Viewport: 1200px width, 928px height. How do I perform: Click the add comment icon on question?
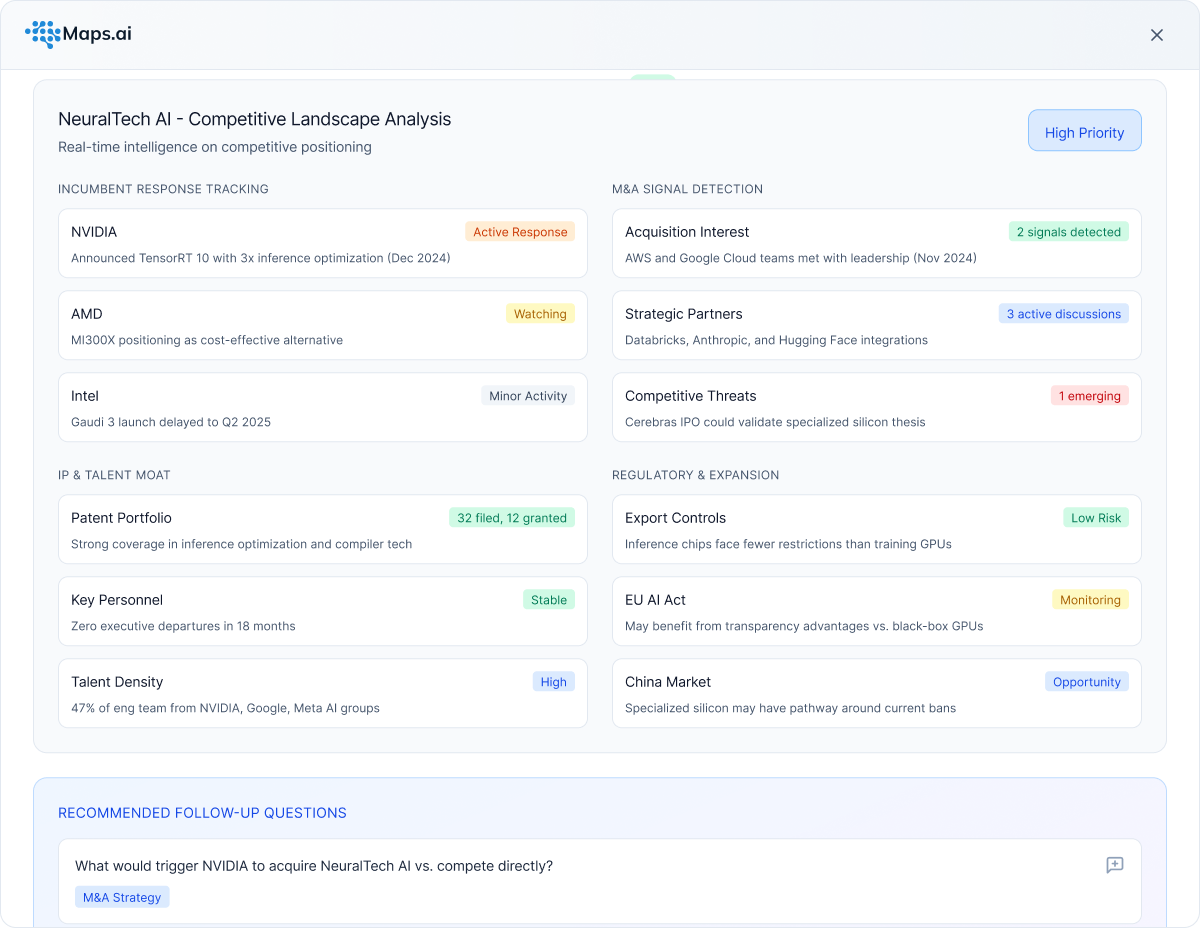pyautogui.click(x=1114, y=866)
